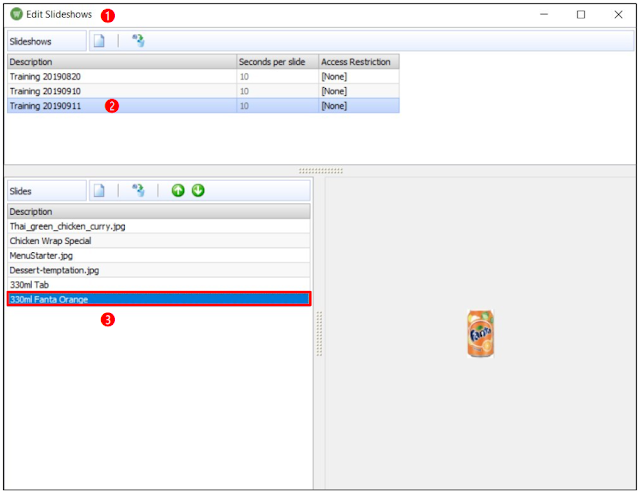The image size is (640, 494).
Task: Select the Dessert-temptation.jpg slide
Action: click(159, 270)
